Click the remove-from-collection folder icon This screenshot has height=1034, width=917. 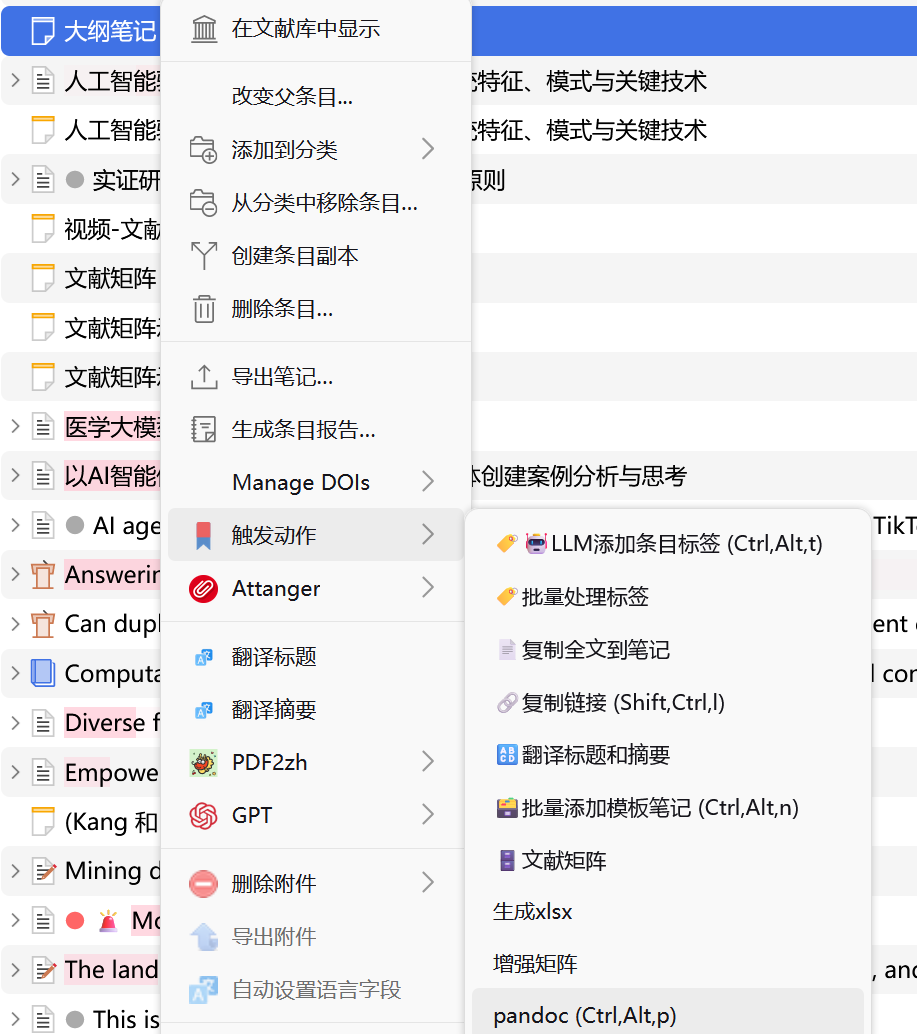(x=204, y=202)
